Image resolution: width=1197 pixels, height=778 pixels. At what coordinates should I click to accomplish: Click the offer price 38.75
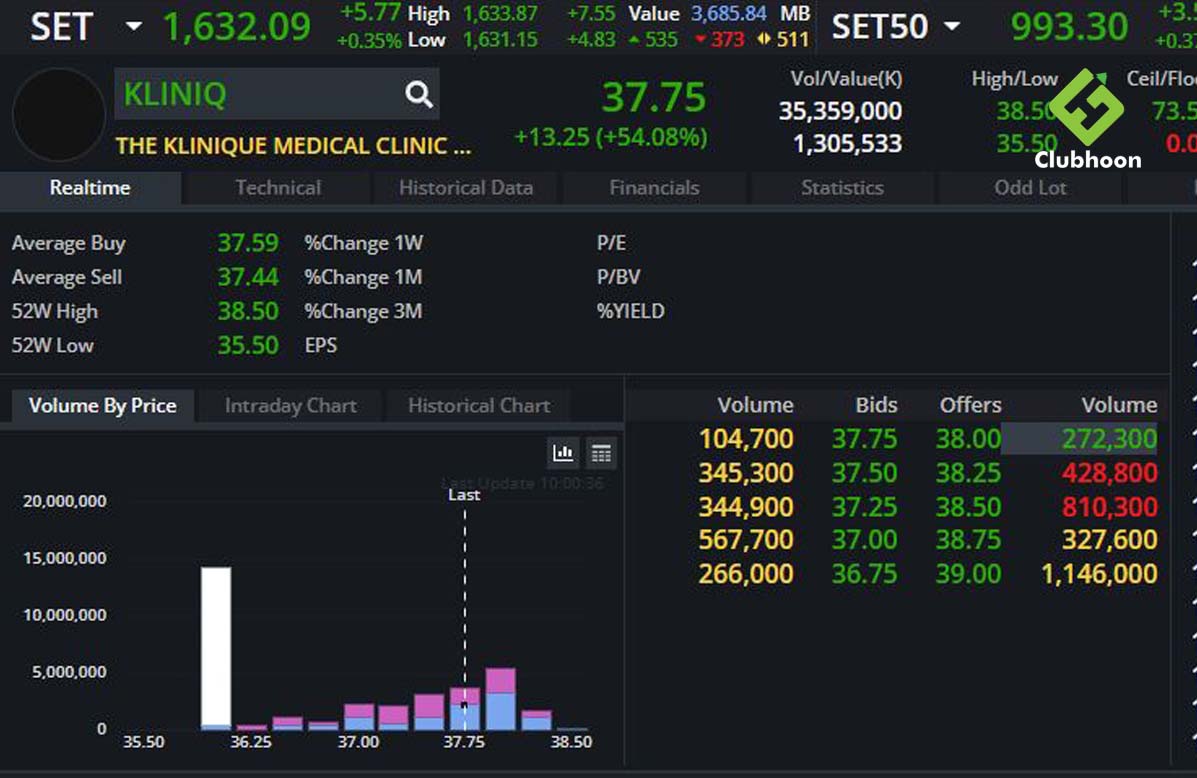point(968,540)
